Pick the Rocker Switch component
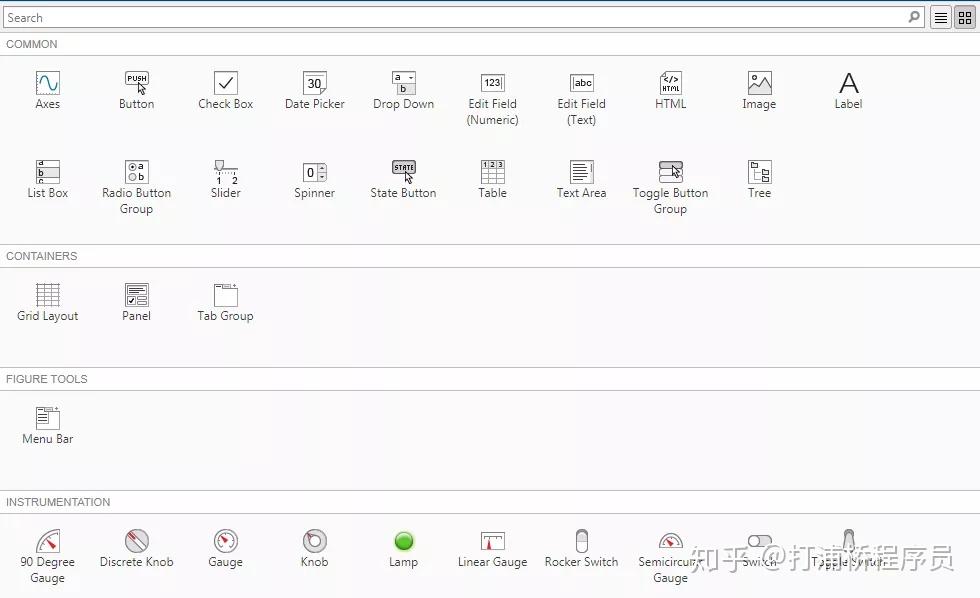 [581, 549]
